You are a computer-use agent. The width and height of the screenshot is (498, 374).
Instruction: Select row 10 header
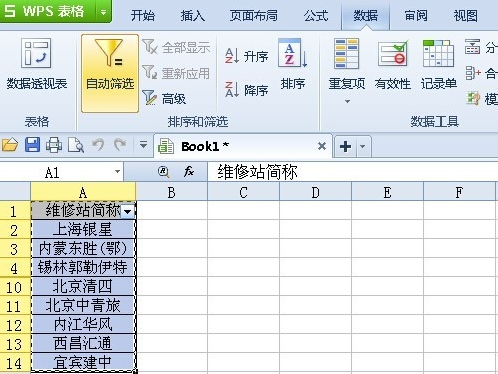[x=15, y=286]
